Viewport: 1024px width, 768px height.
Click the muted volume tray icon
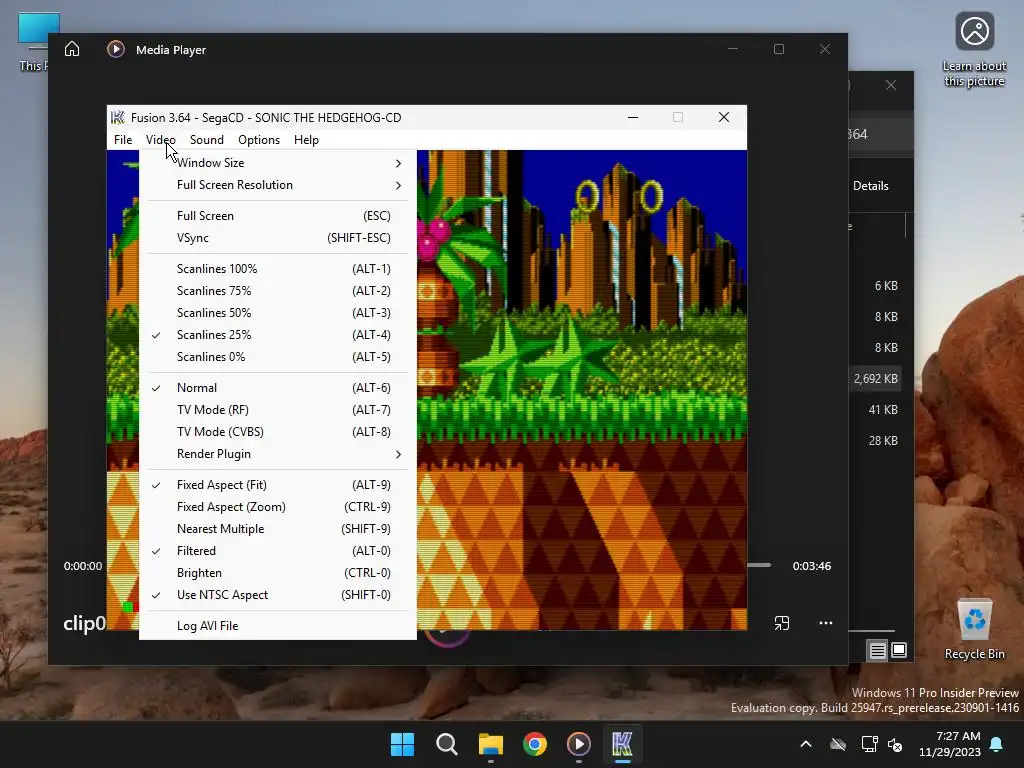[895, 744]
